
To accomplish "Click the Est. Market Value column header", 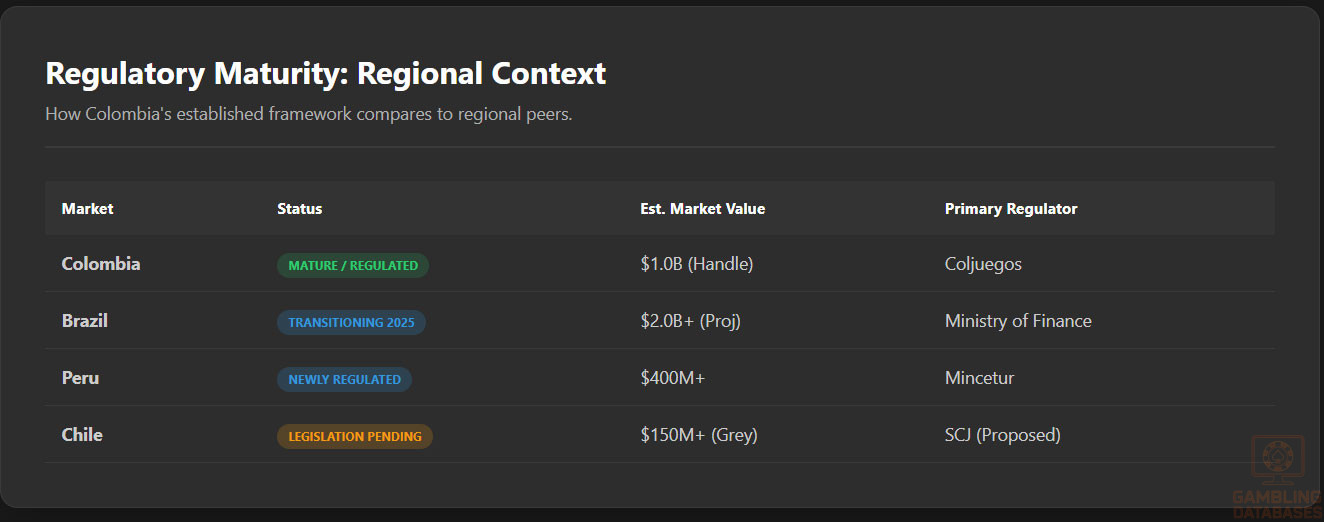I will tap(702, 209).
